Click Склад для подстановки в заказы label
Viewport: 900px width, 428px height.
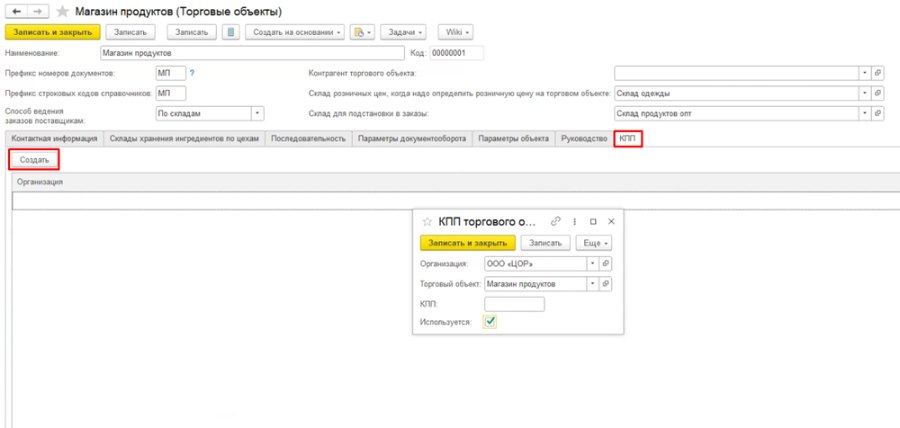pyautogui.click(x=368, y=114)
